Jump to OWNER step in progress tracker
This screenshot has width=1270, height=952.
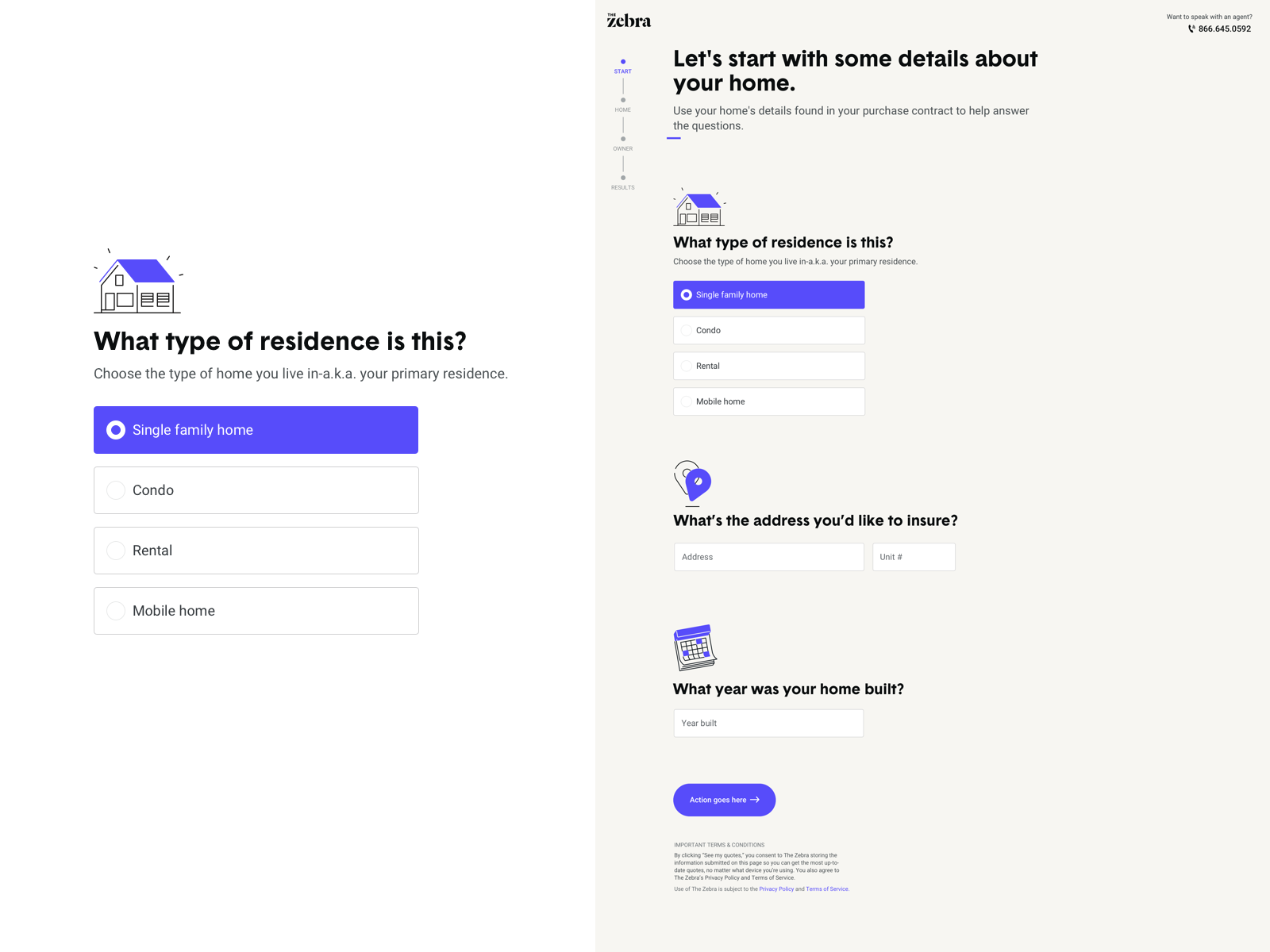[623, 144]
